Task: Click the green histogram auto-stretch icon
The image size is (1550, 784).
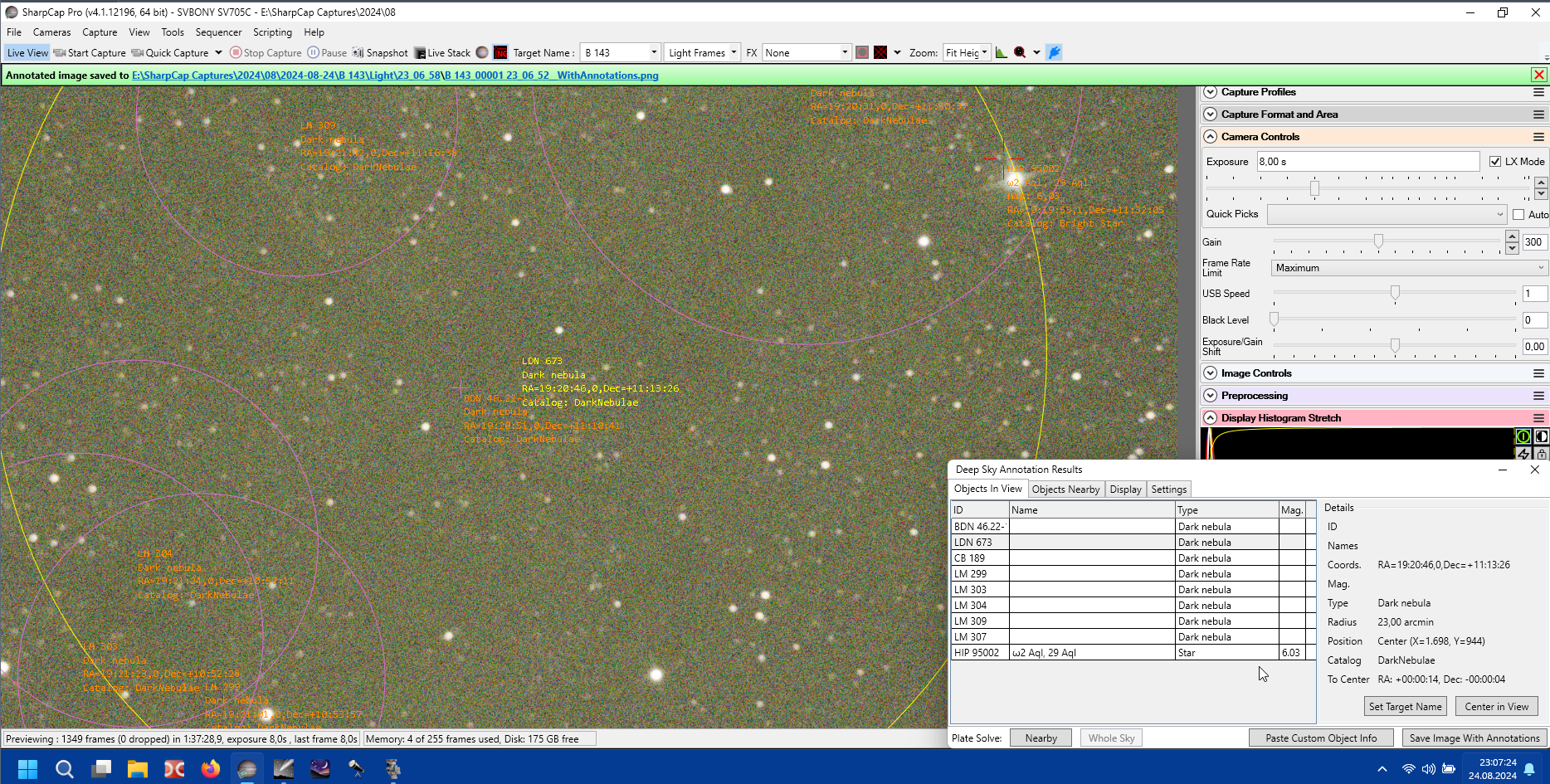Action: point(1523,436)
